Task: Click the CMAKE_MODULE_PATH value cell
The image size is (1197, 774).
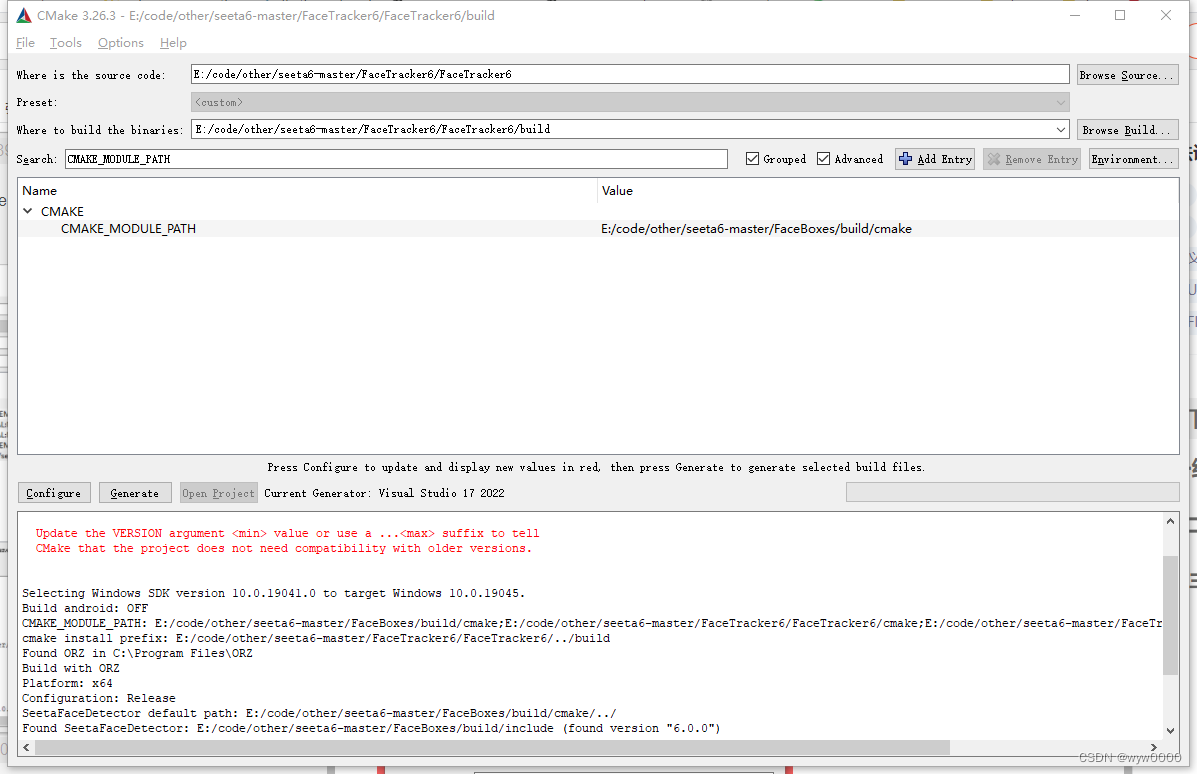Action: (x=756, y=229)
